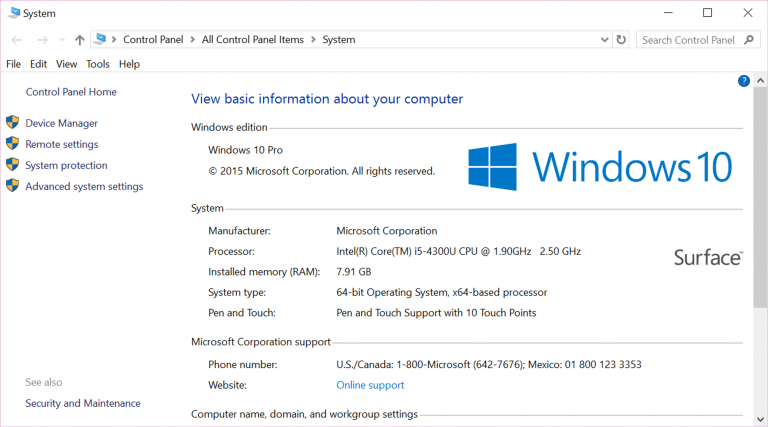Go up one level with Up arrow

coord(80,40)
